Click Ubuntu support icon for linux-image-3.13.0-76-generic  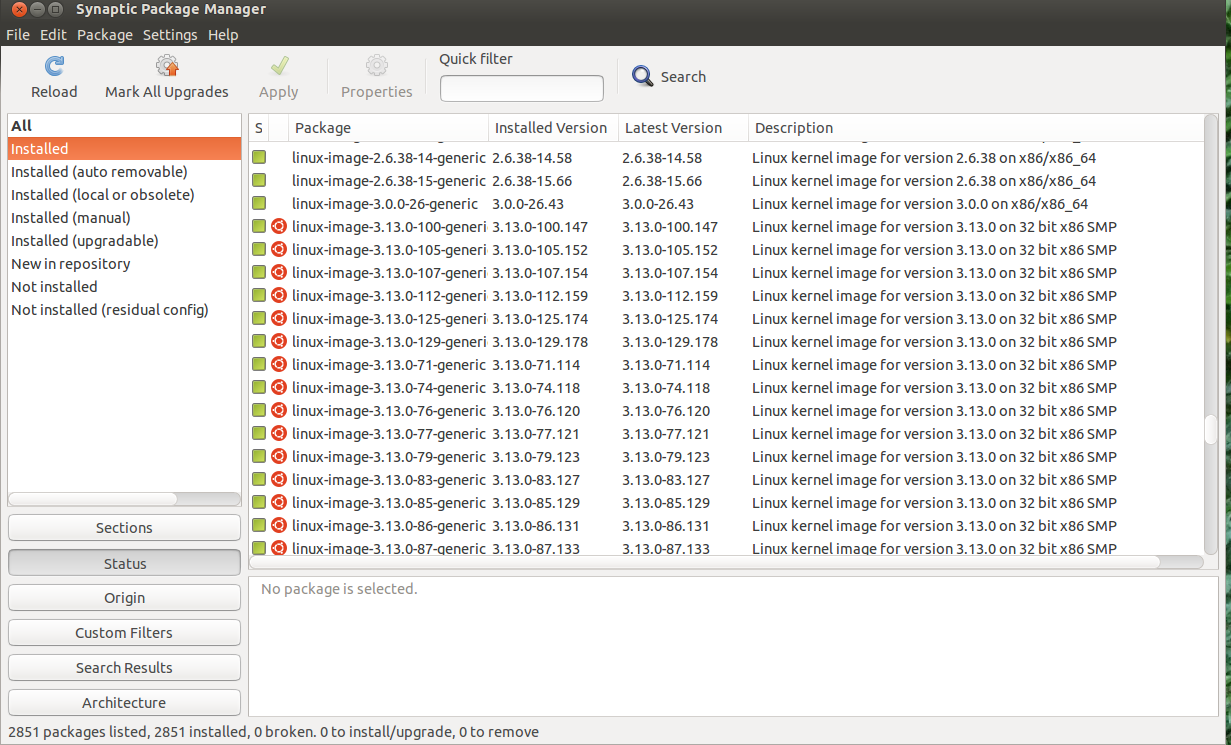(x=279, y=411)
